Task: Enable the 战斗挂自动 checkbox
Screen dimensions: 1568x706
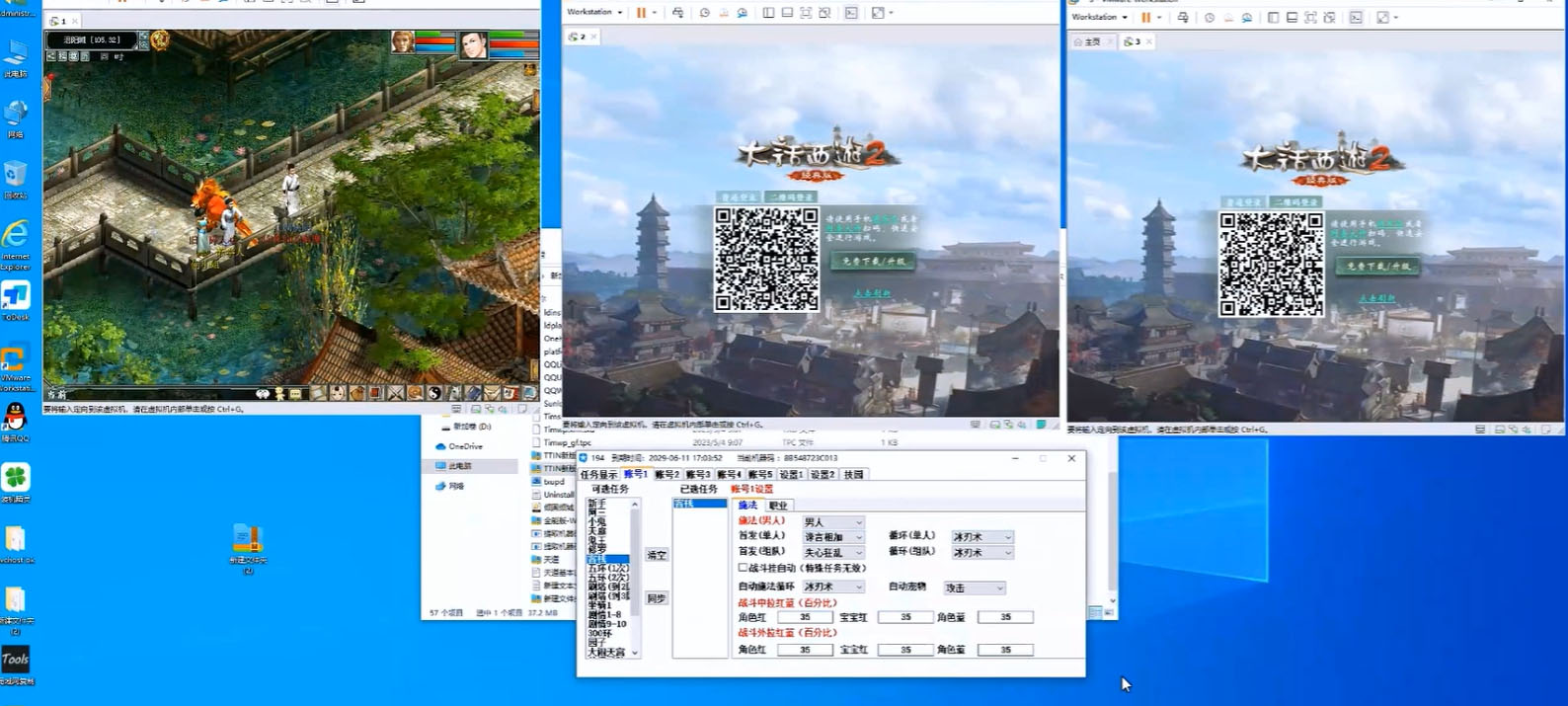Action: point(743,568)
